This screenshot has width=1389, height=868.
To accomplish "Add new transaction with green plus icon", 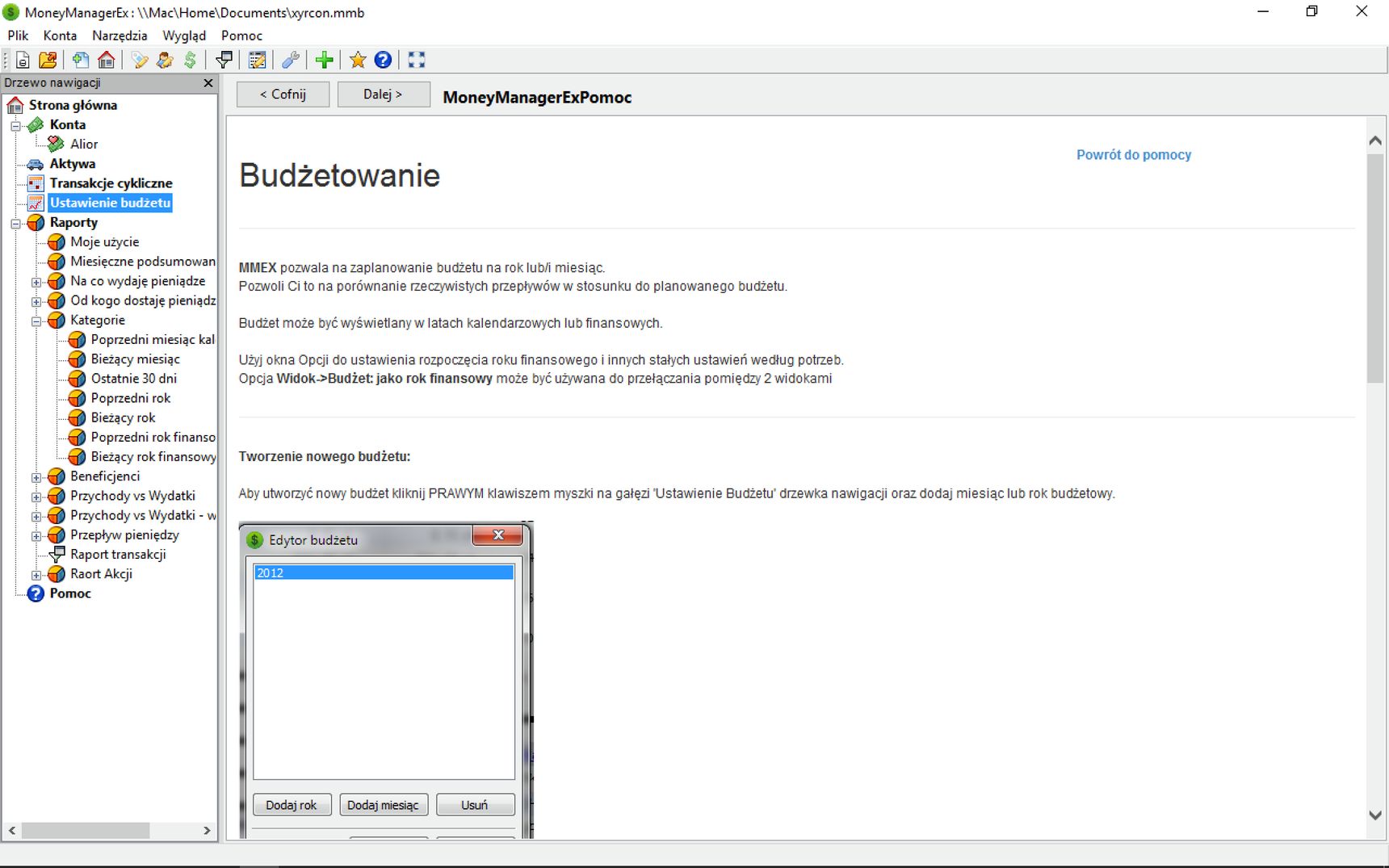I will click(324, 60).
